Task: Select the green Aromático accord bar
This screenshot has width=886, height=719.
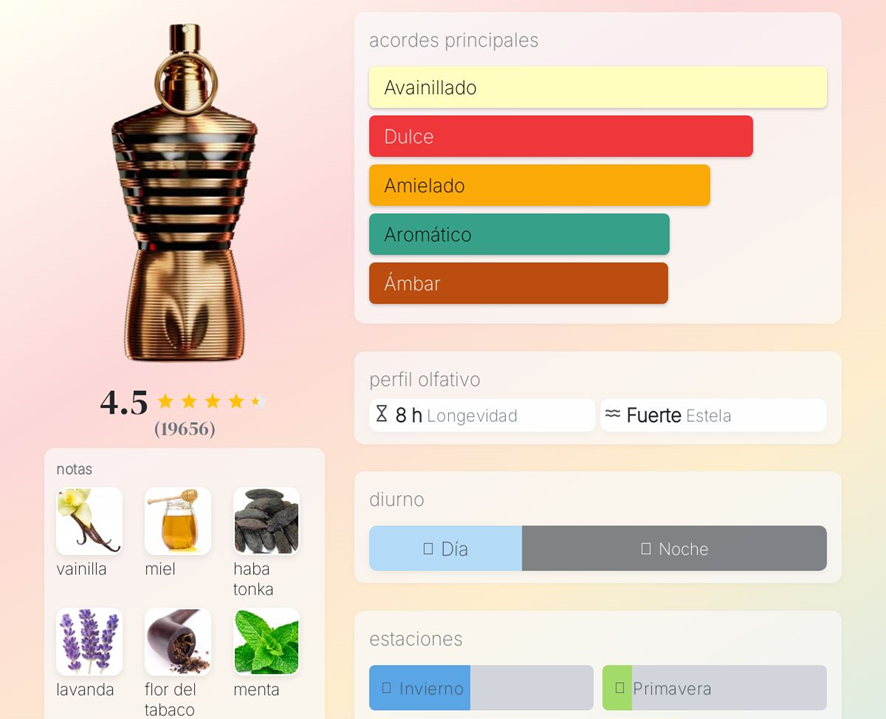Action: [x=519, y=235]
